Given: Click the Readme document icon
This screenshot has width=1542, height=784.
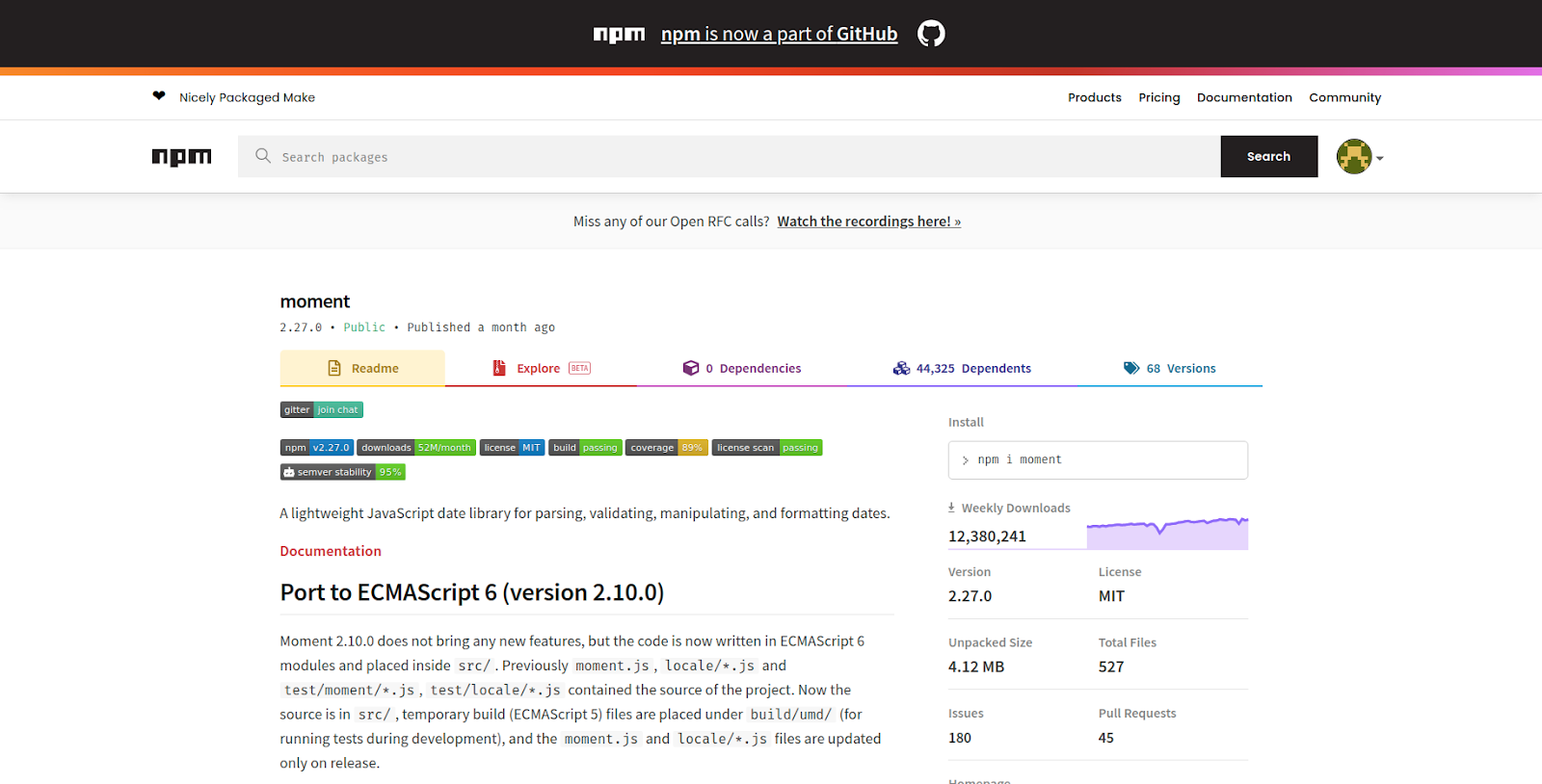Looking at the screenshot, I should click(334, 368).
